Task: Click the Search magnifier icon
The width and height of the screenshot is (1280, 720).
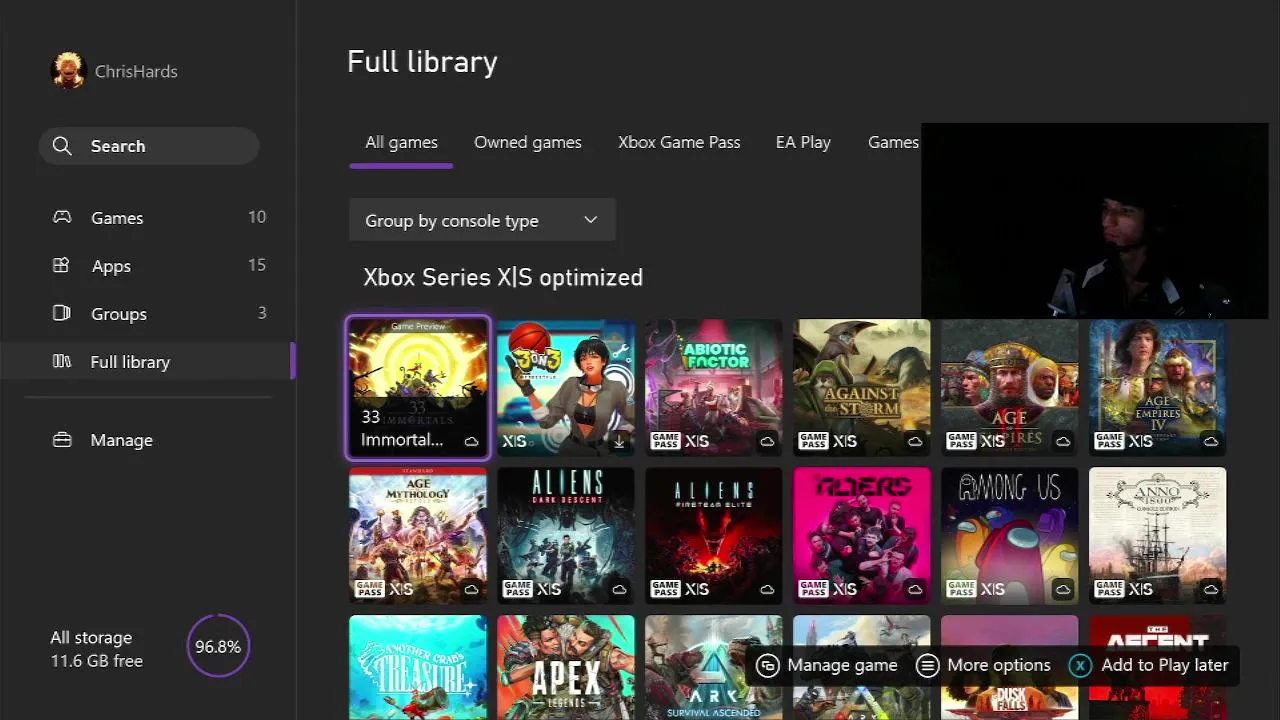Action: (x=62, y=146)
